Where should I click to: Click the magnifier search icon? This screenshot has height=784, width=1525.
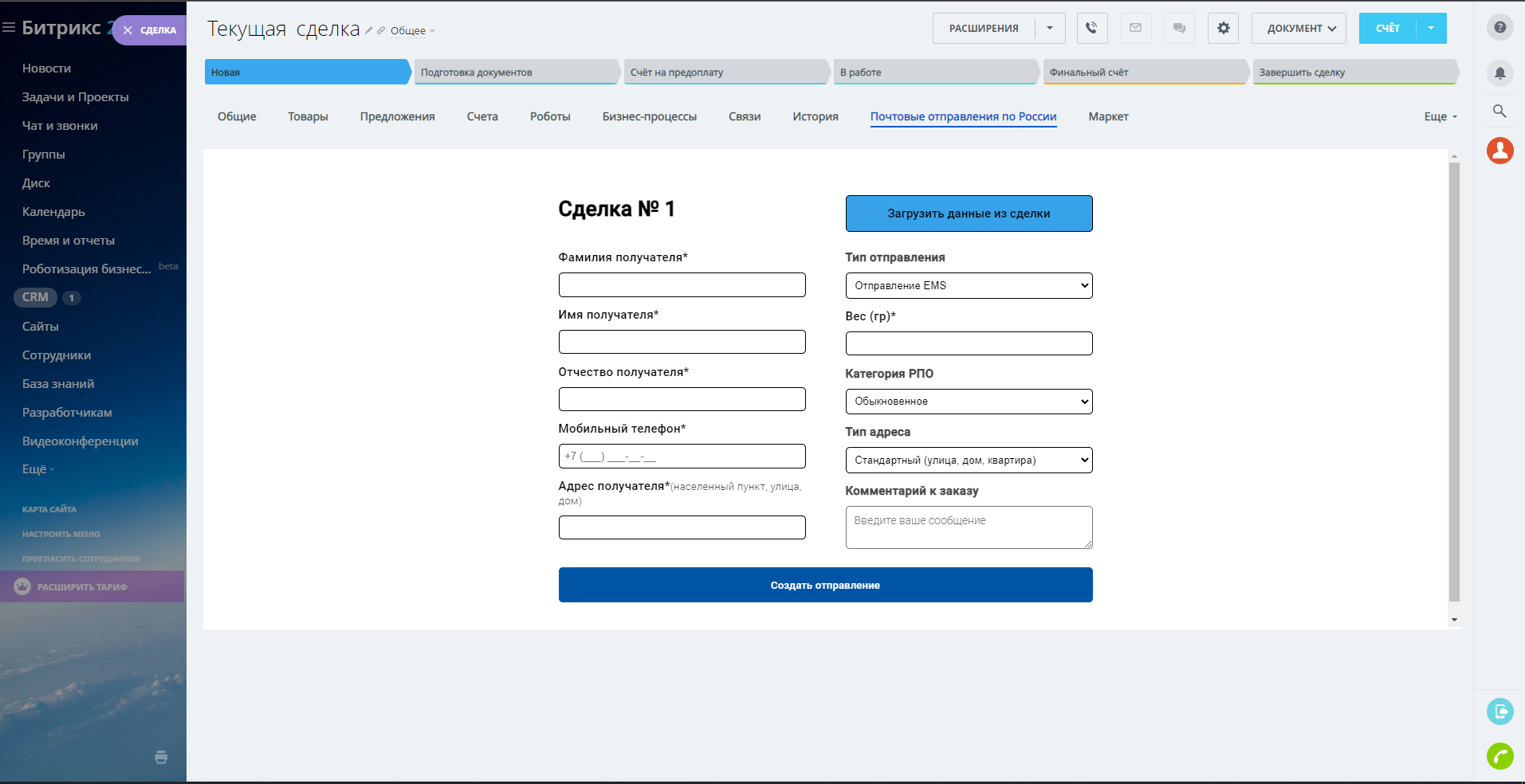[x=1499, y=112]
